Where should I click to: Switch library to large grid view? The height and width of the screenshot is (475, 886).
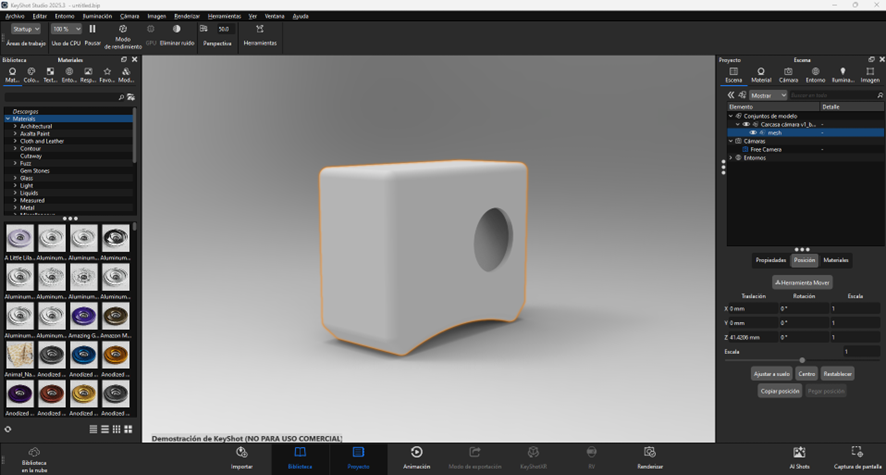point(128,429)
